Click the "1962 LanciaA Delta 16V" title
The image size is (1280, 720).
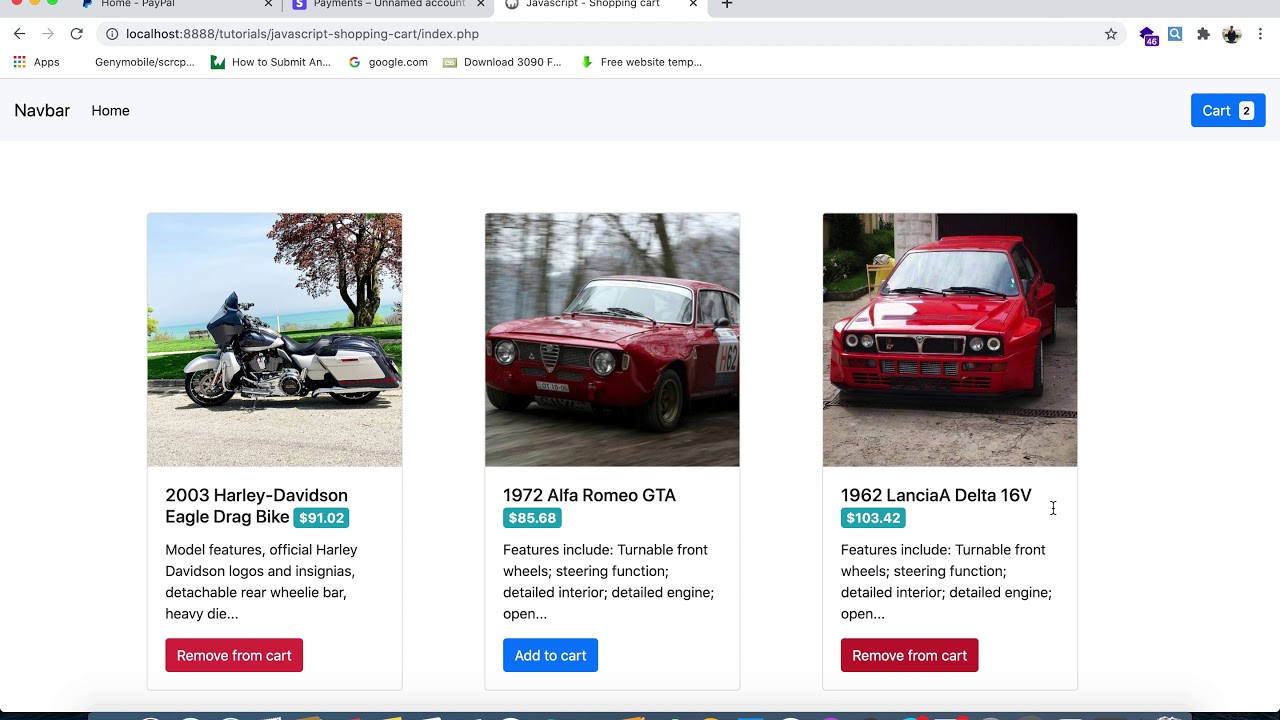coord(936,495)
